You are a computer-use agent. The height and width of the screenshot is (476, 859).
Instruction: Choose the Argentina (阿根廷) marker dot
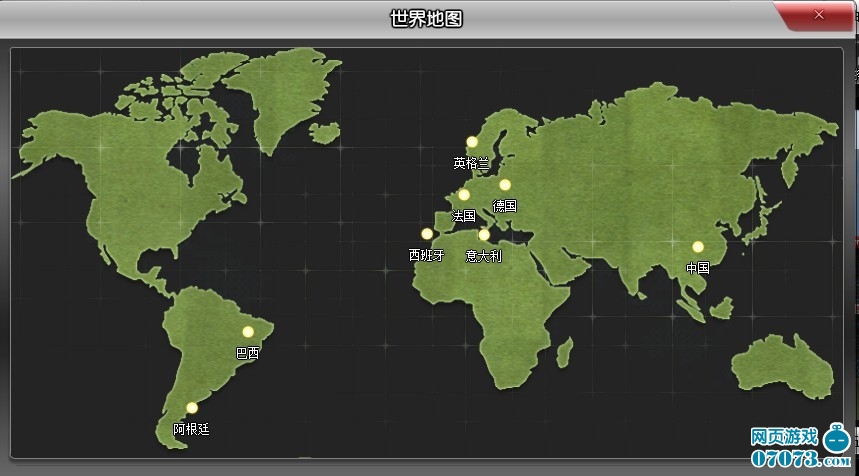192,408
